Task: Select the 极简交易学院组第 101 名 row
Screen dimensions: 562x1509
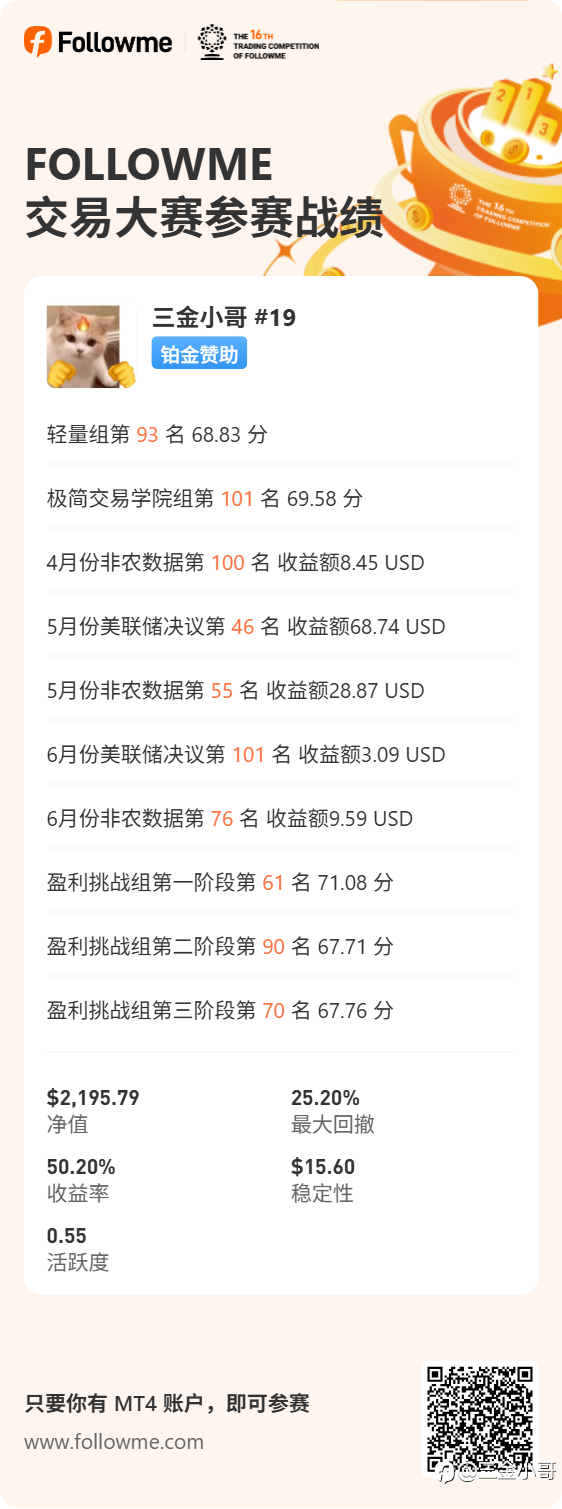Action: click(x=281, y=498)
